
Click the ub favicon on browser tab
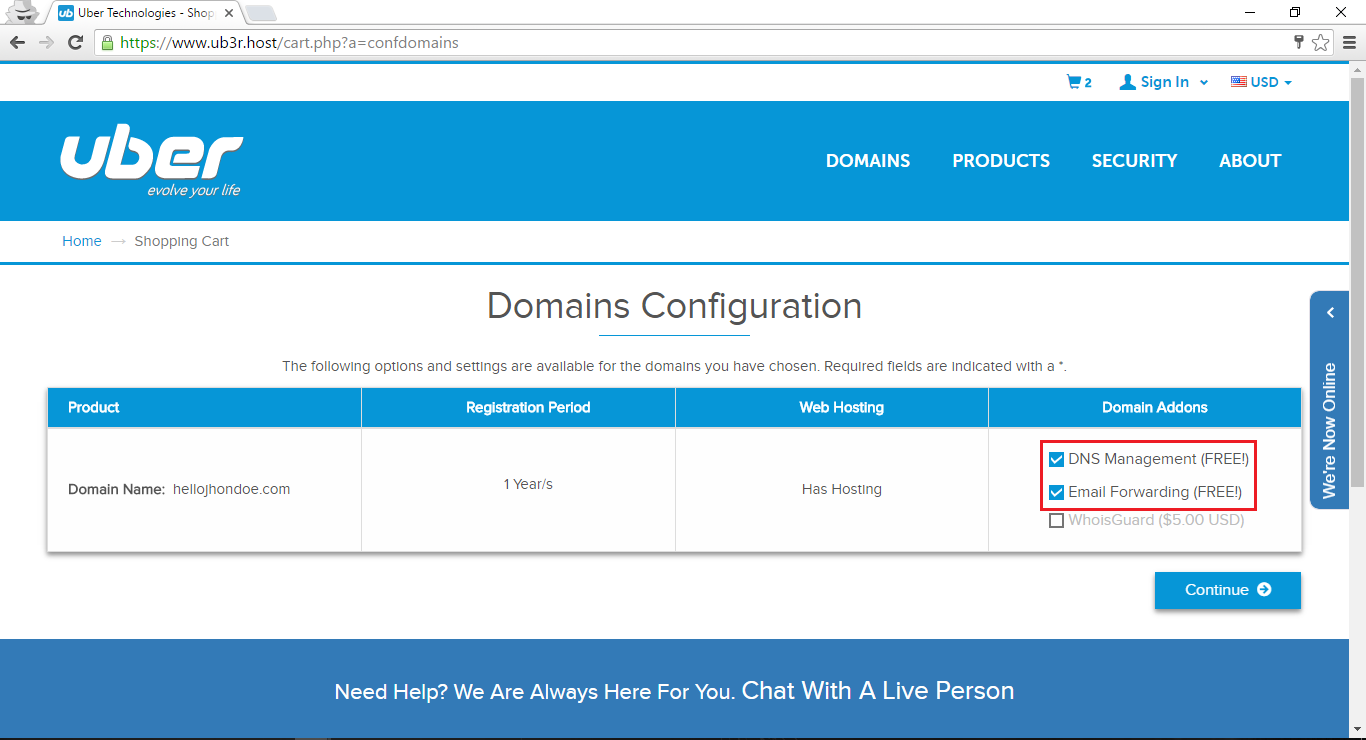66,13
